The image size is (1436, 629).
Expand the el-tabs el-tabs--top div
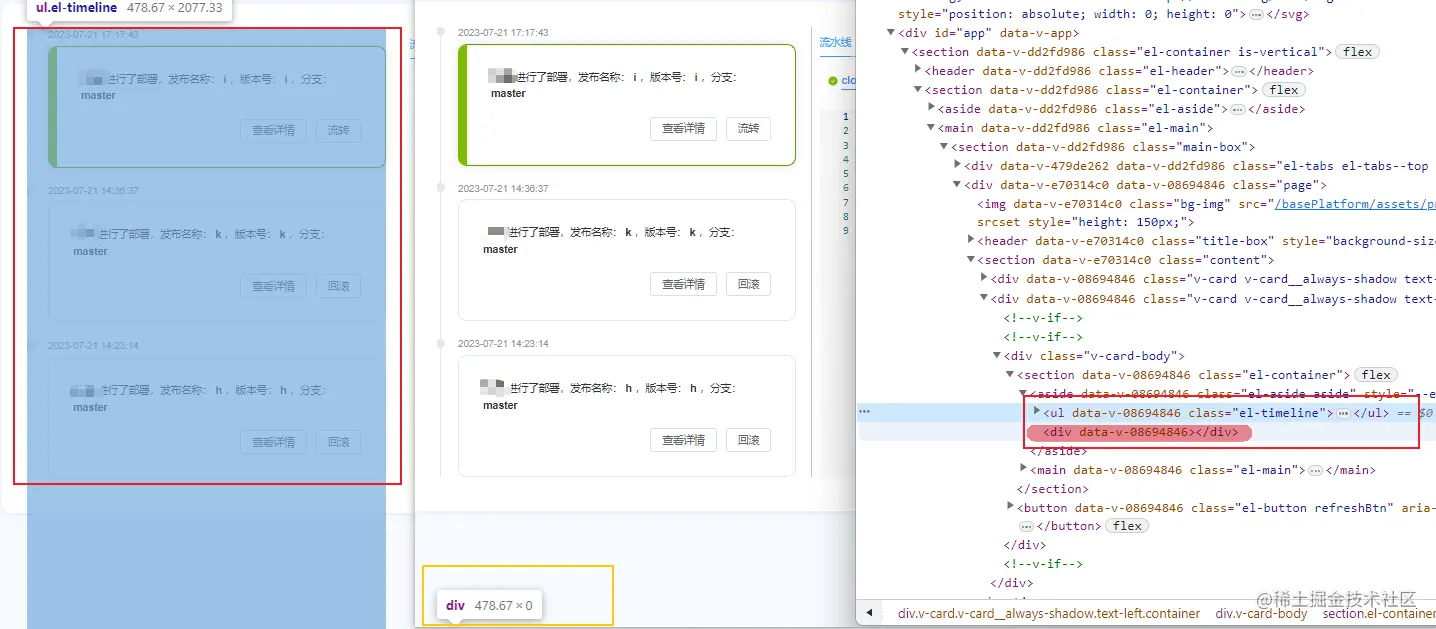pyautogui.click(x=958, y=166)
